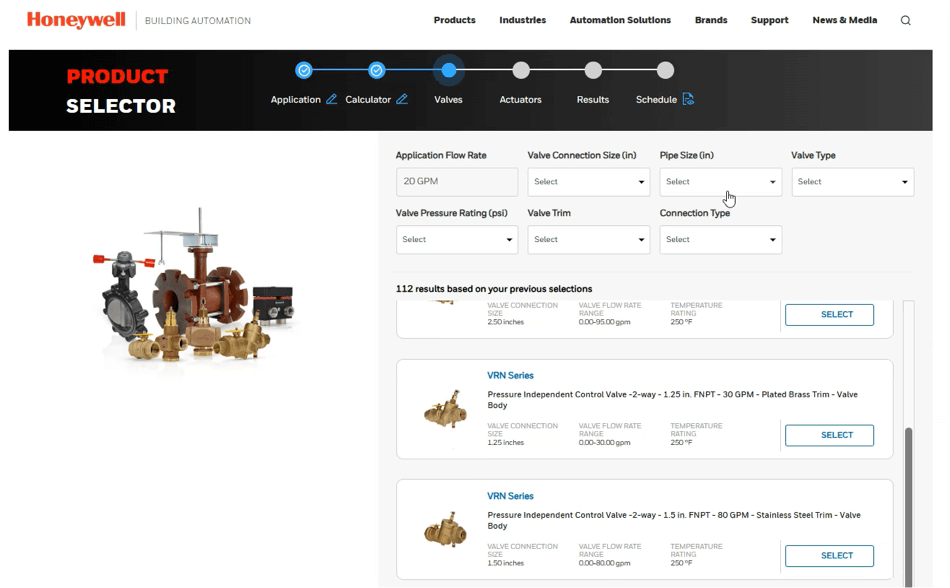Click the '1.25 inches' connection size value
This screenshot has width=950, height=588.
point(505,443)
